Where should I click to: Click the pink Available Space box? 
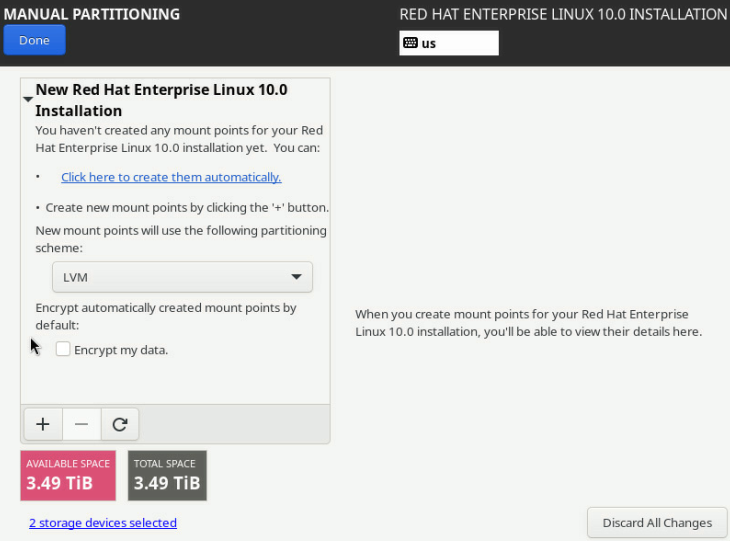click(x=68, y=475)
